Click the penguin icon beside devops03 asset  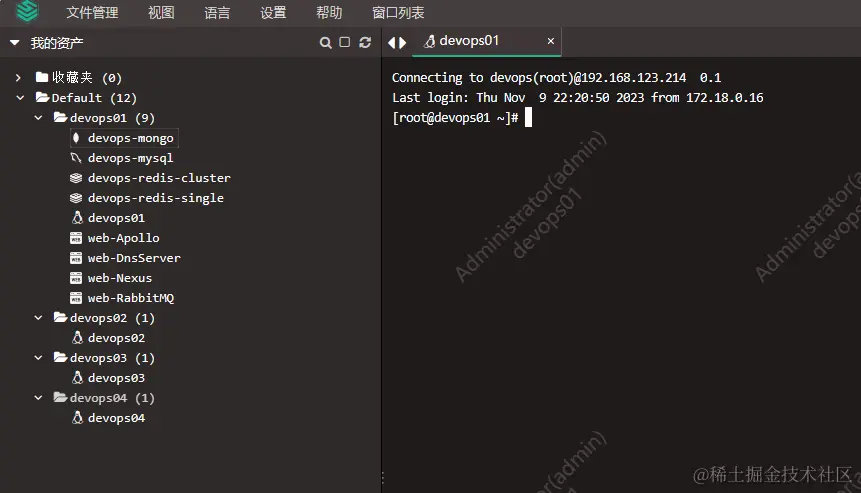coord(77,378)
